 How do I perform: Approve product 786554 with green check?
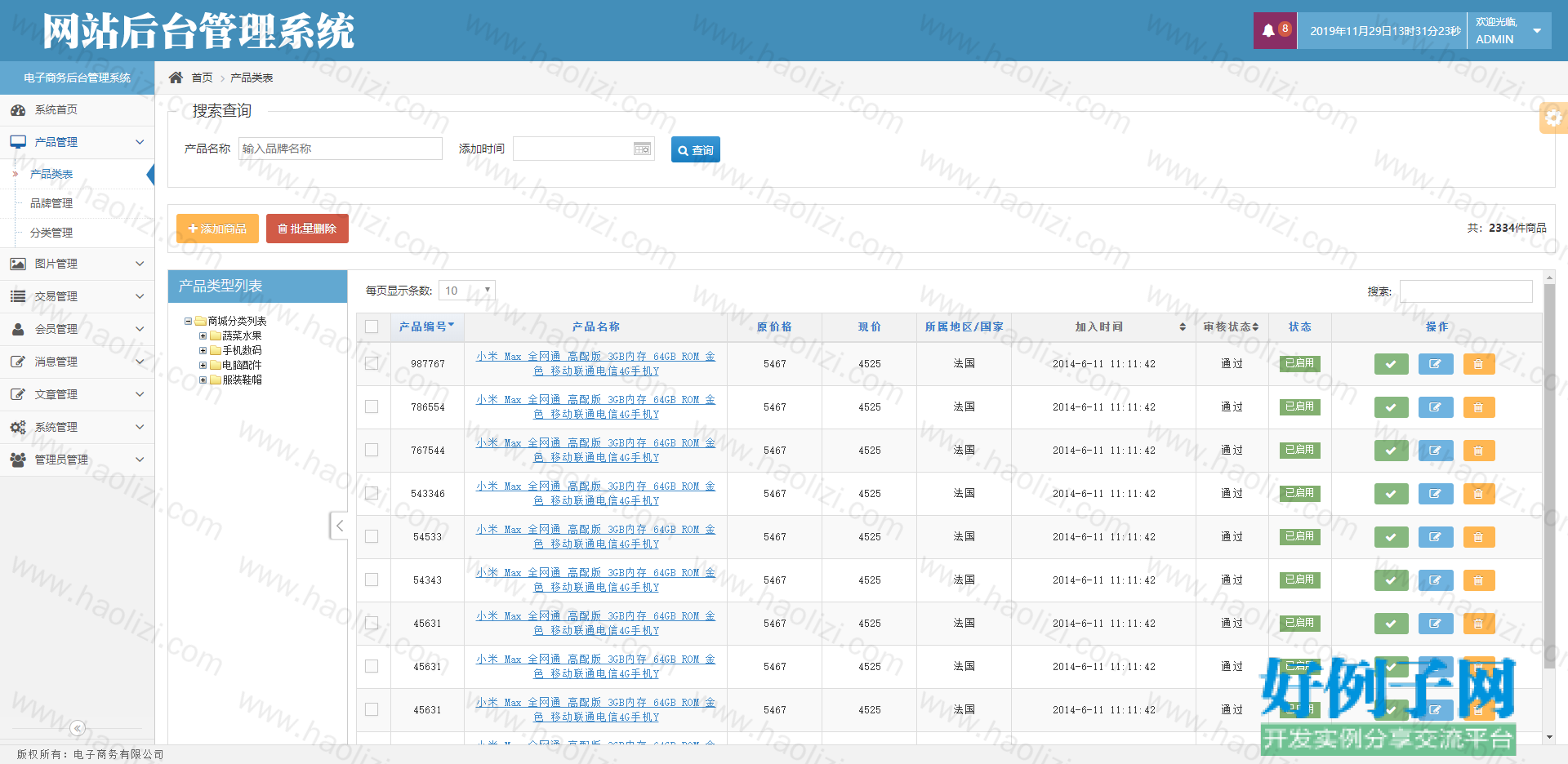1391,407
